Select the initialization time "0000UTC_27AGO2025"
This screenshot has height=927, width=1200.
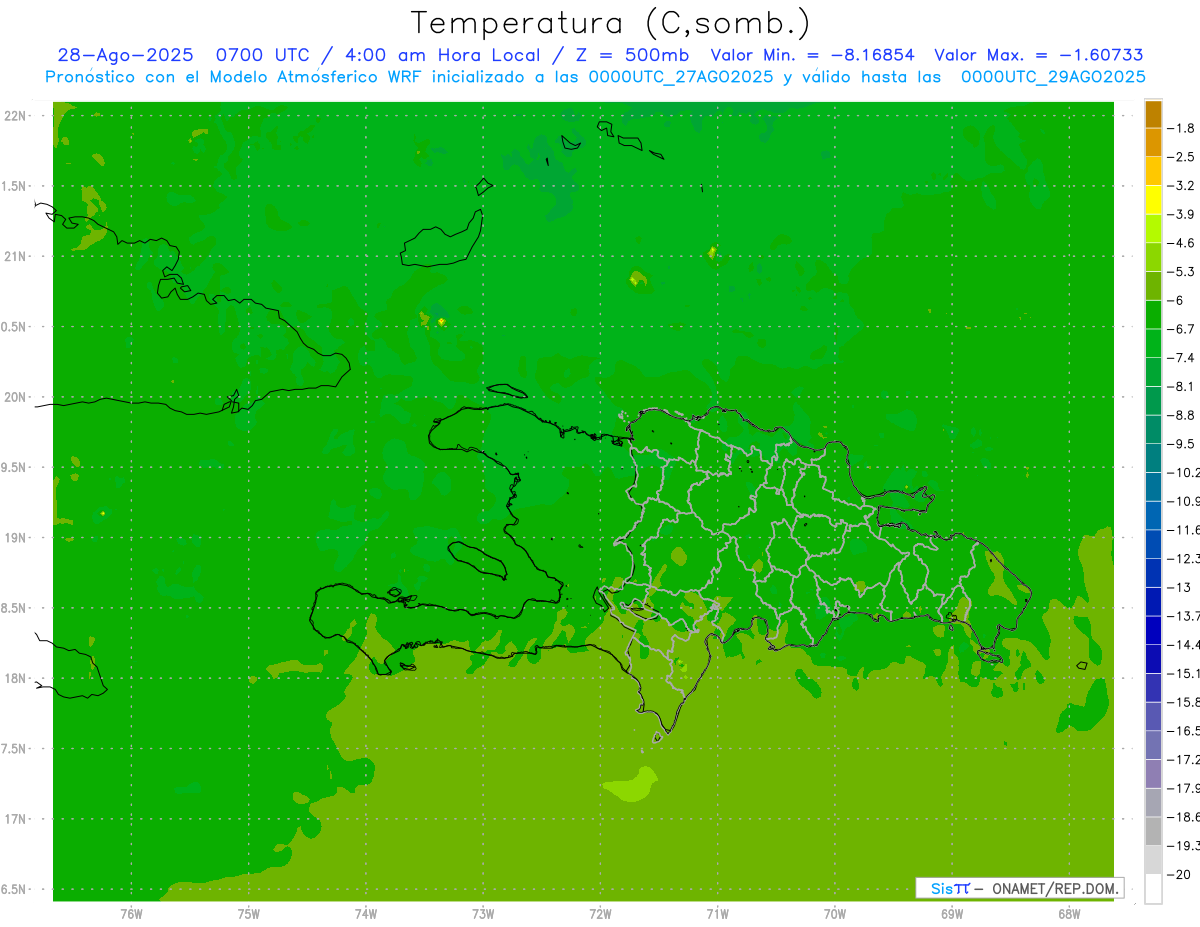(681, 77)
